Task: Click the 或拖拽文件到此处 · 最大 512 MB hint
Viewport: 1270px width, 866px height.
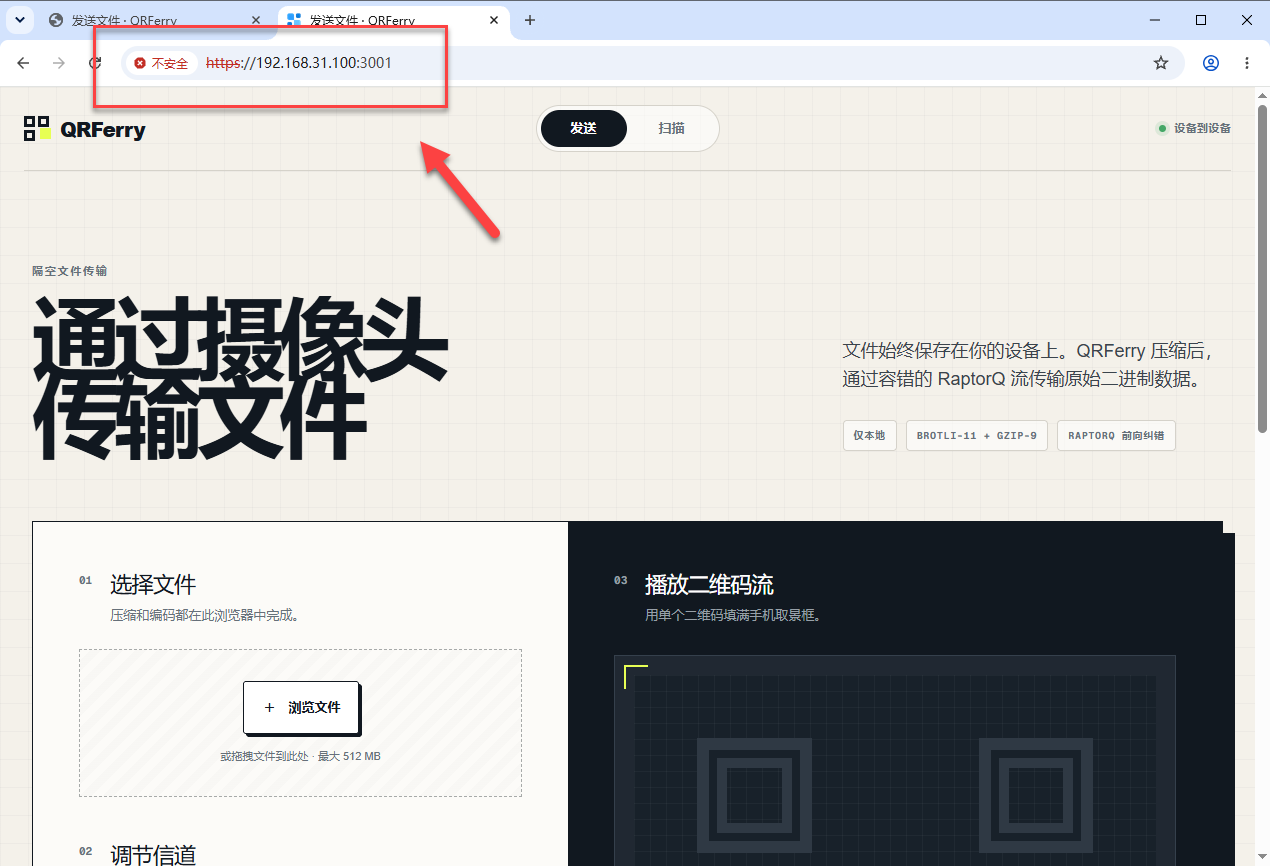Action: [300, 756]
